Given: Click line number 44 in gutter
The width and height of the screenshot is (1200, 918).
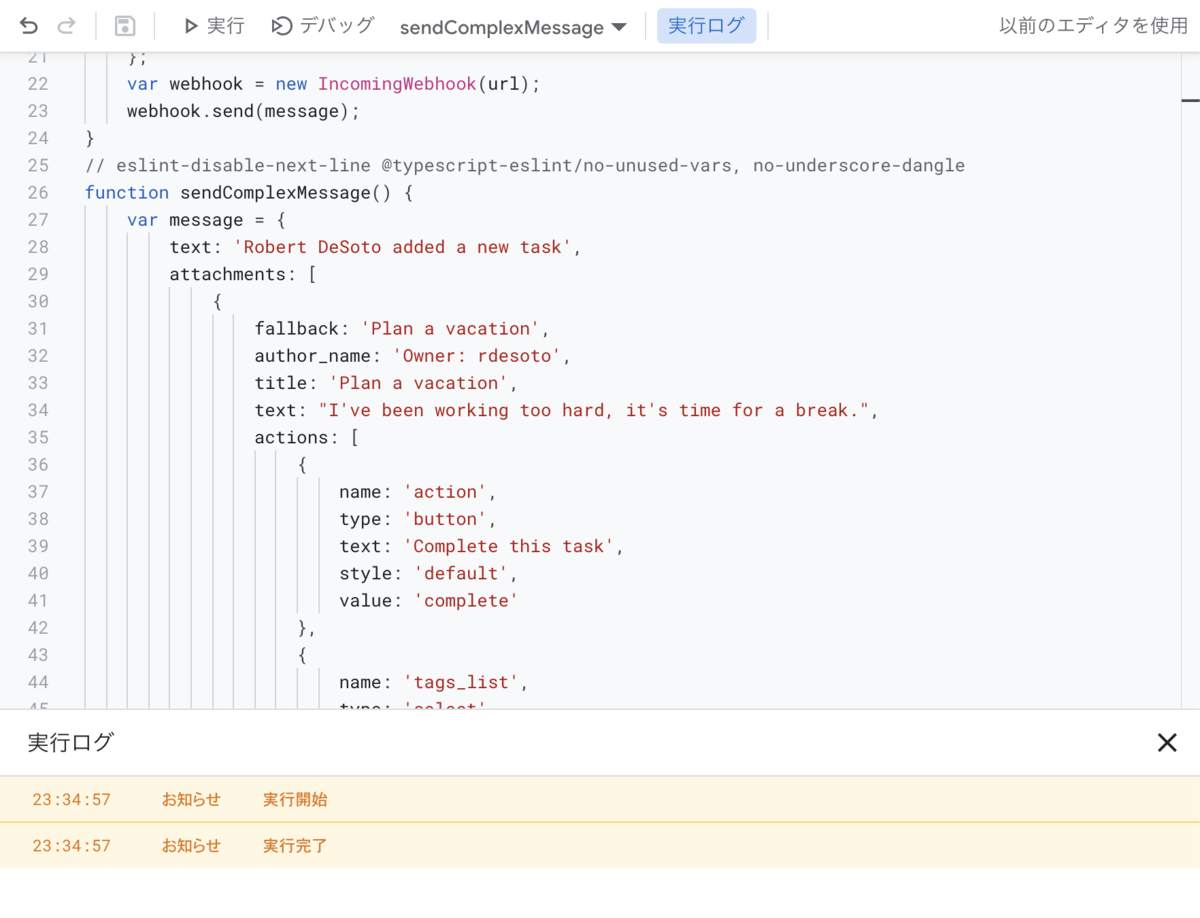Looking at the screenshot, I should 38,682.
